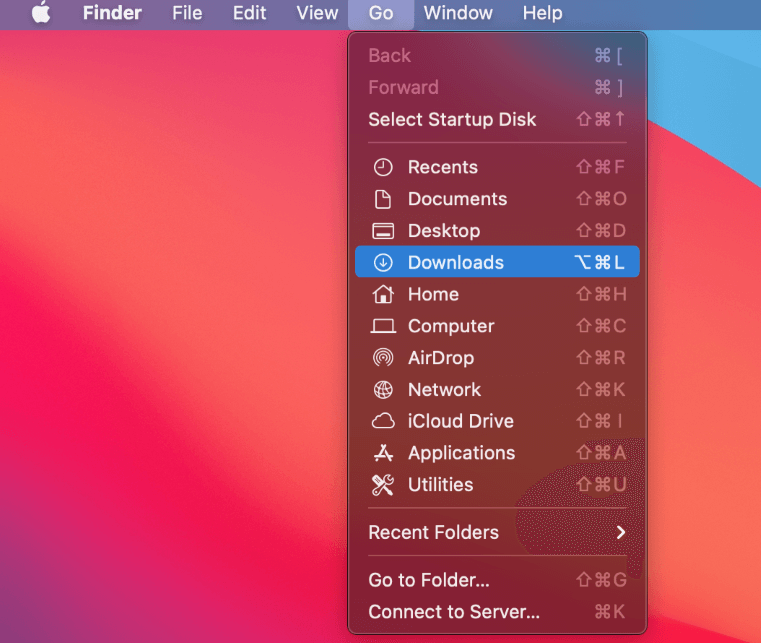Choose Select Startup Disk
Image resolution: width=761 pixels, height=643 pixels.
click(x=497, y=119)
